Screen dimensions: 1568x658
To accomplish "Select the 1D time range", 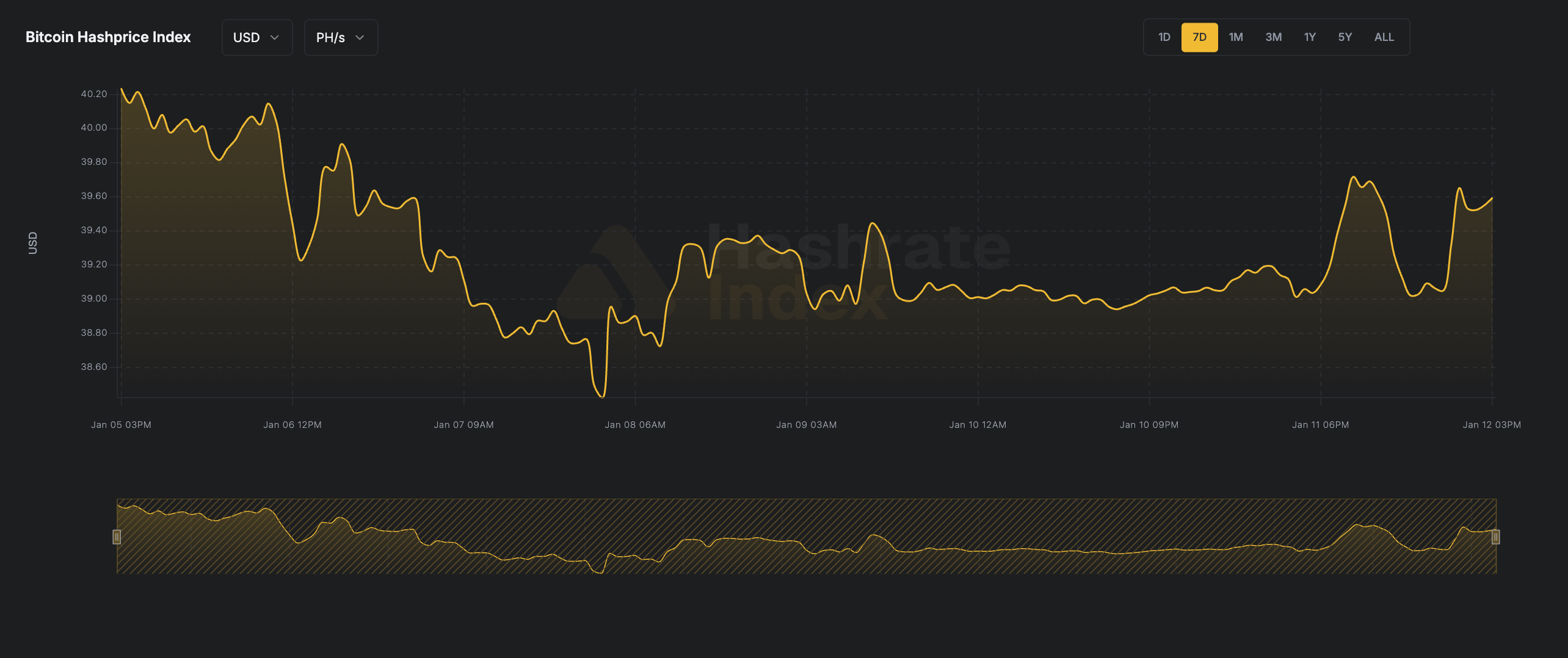I will (x=1164, y=37).
